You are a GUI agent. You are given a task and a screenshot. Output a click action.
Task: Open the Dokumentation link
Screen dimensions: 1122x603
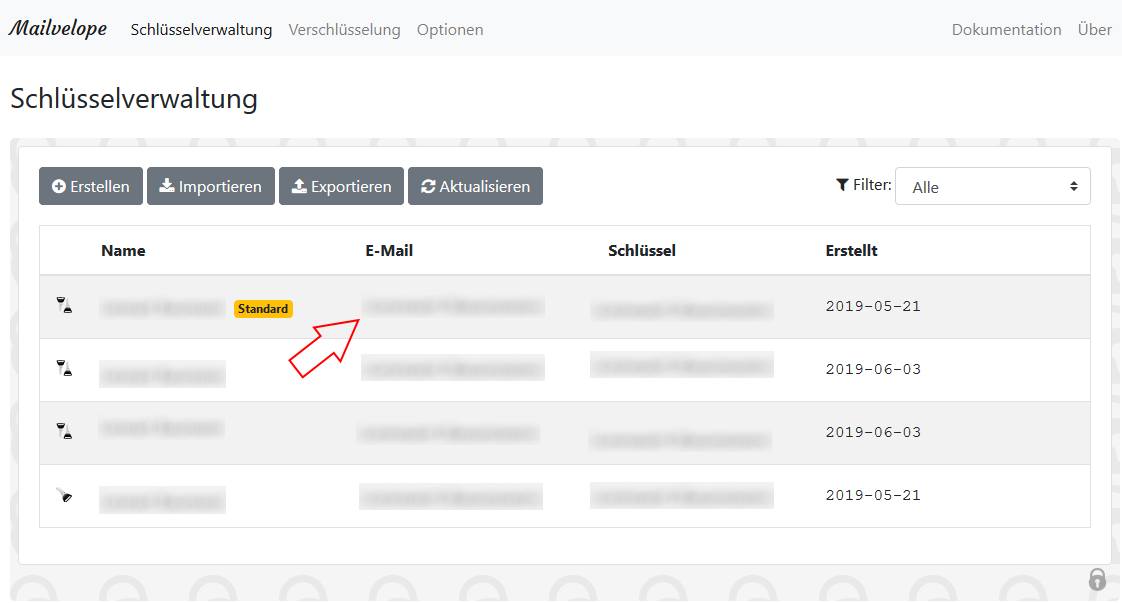(x=1006, y=29)
